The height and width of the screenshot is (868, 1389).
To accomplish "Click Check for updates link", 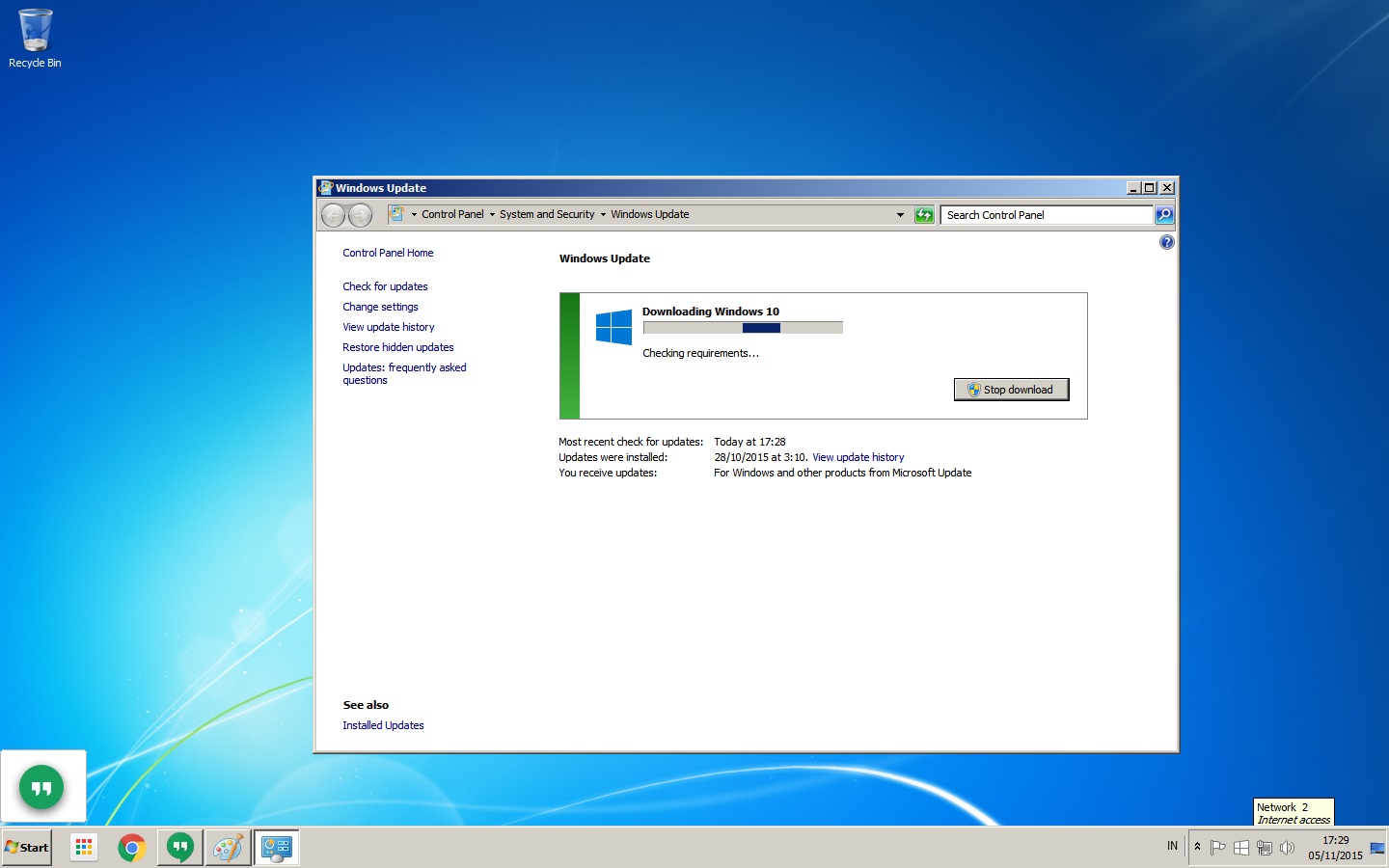I will tap(385, 286).
